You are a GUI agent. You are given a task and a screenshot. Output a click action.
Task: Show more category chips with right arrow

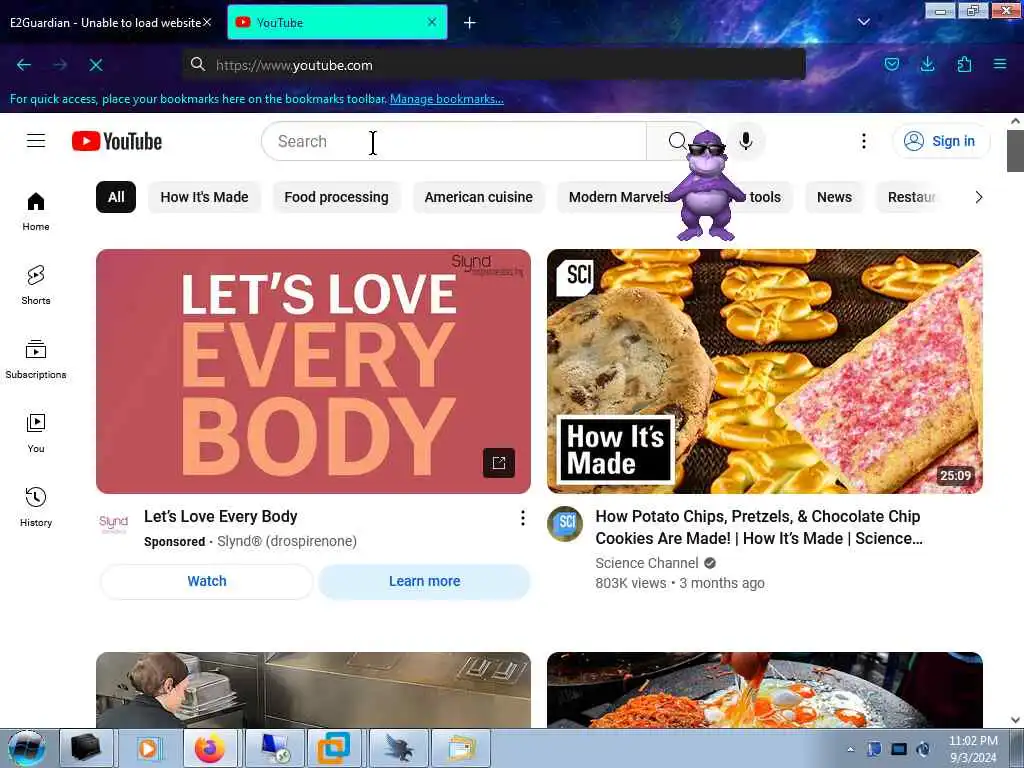pos(978,197)
